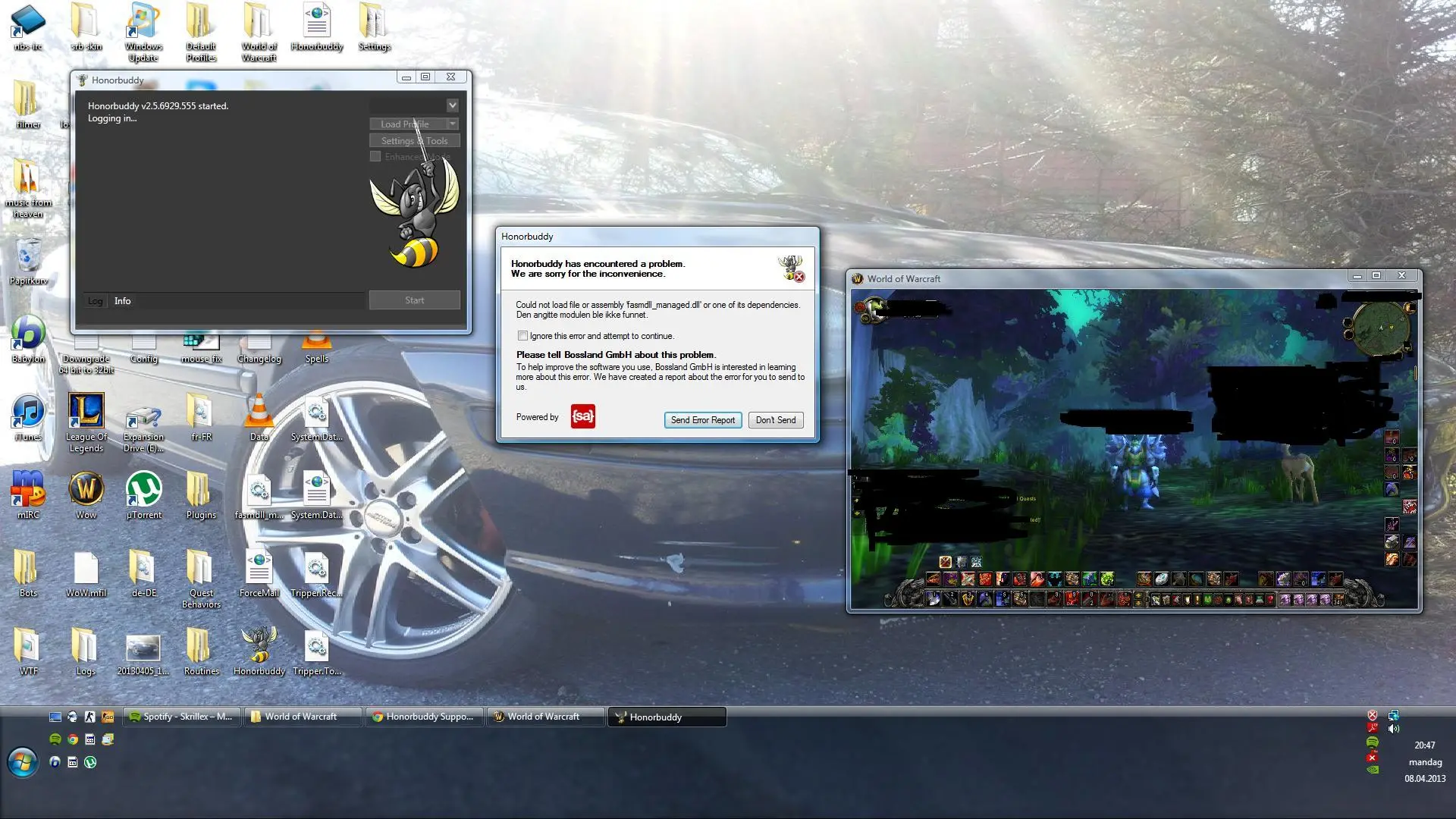Select the nbs irc desktop icon

(x=28, y=27)
